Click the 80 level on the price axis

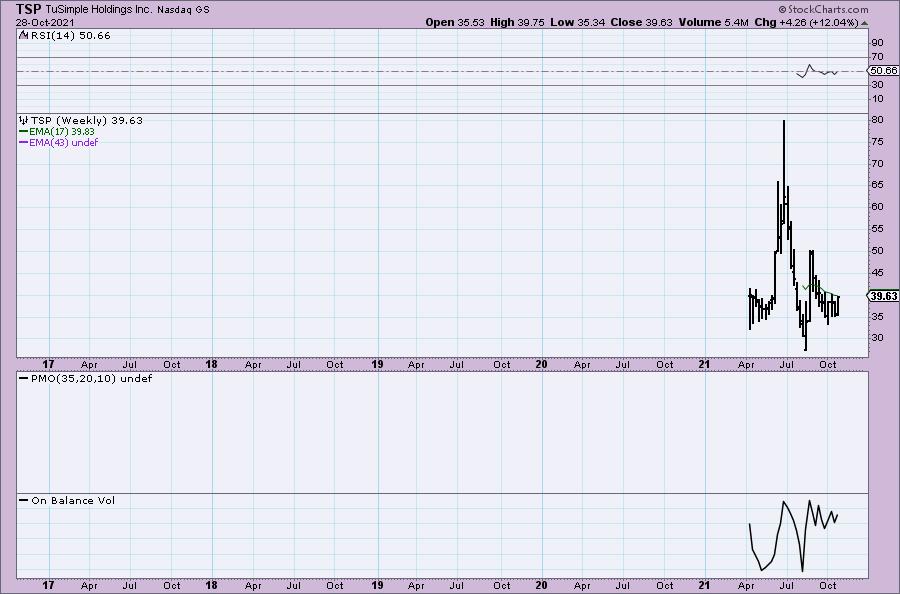click(x=877, y=120)
